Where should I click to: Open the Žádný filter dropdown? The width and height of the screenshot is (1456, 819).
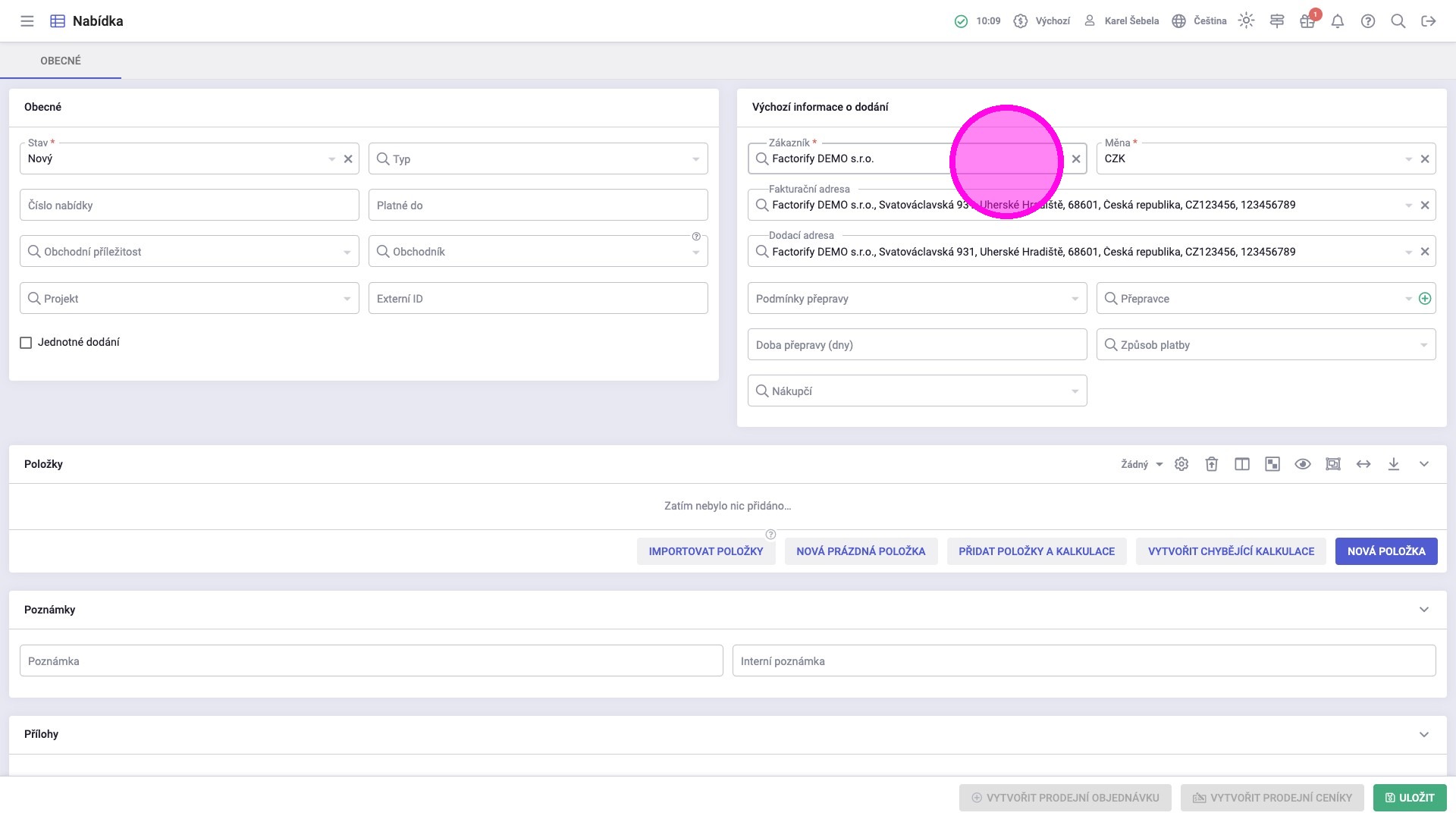pos(1141,464)
